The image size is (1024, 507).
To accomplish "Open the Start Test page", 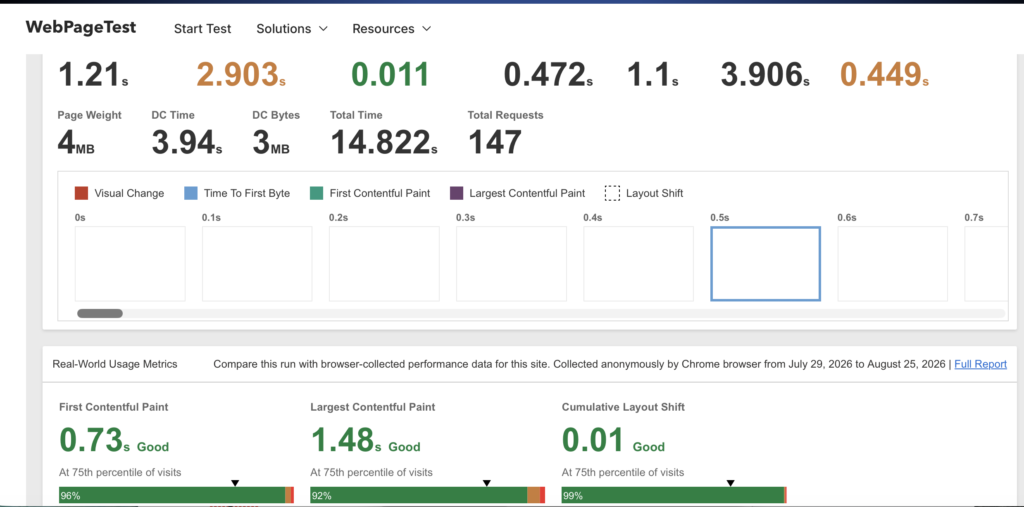I will (x=202, y=29).
